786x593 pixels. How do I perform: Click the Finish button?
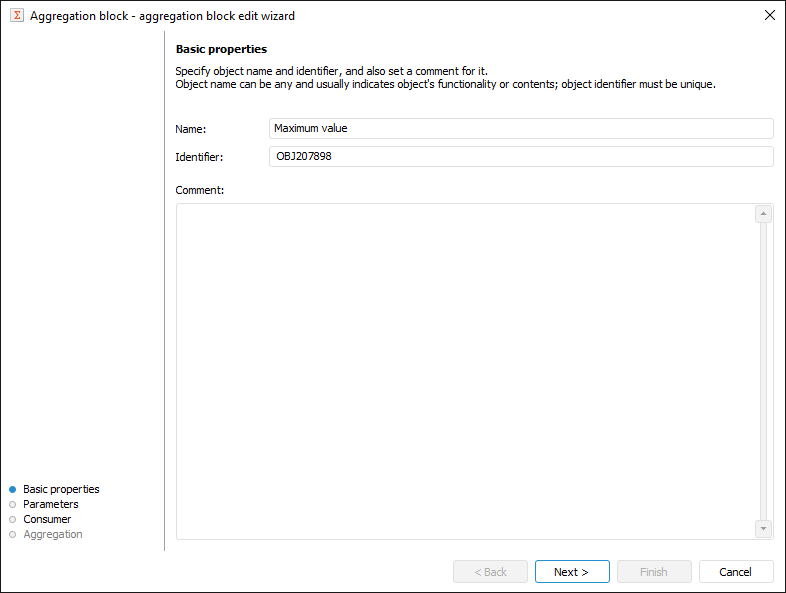654,572
